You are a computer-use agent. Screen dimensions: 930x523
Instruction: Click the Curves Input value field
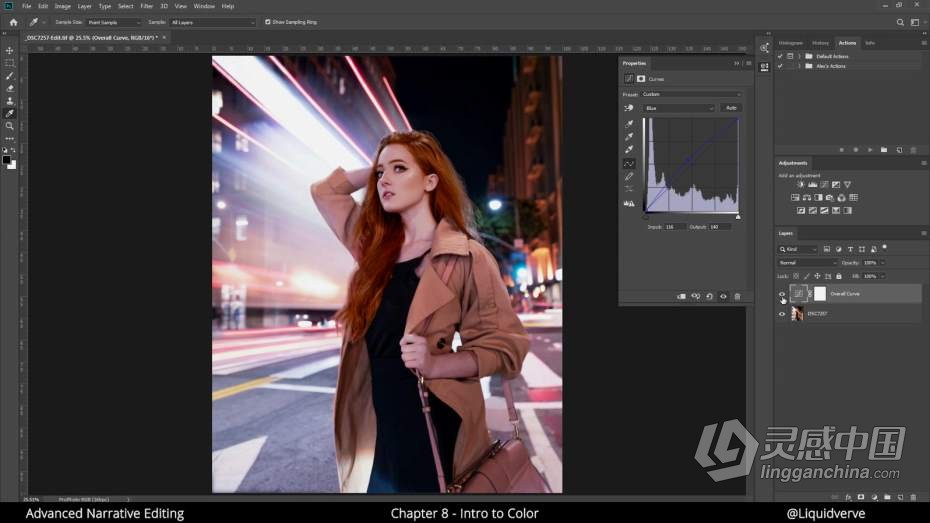[x=674, y=227]
